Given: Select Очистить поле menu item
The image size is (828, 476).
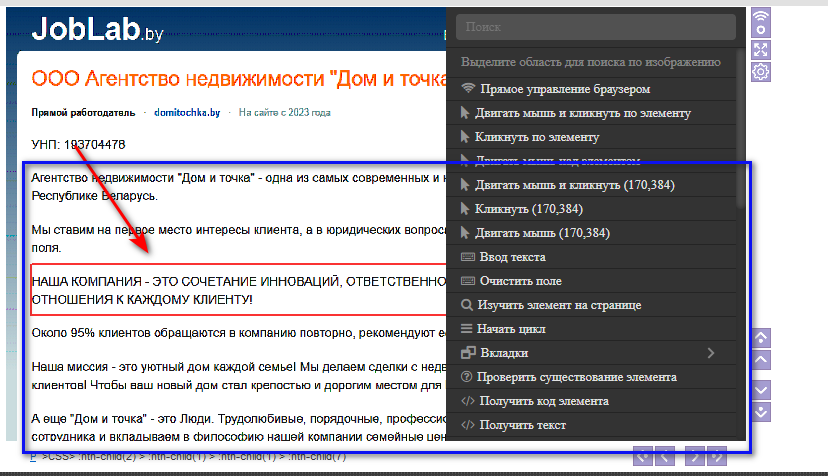Looking at the screenshot, I should (591, 281).
